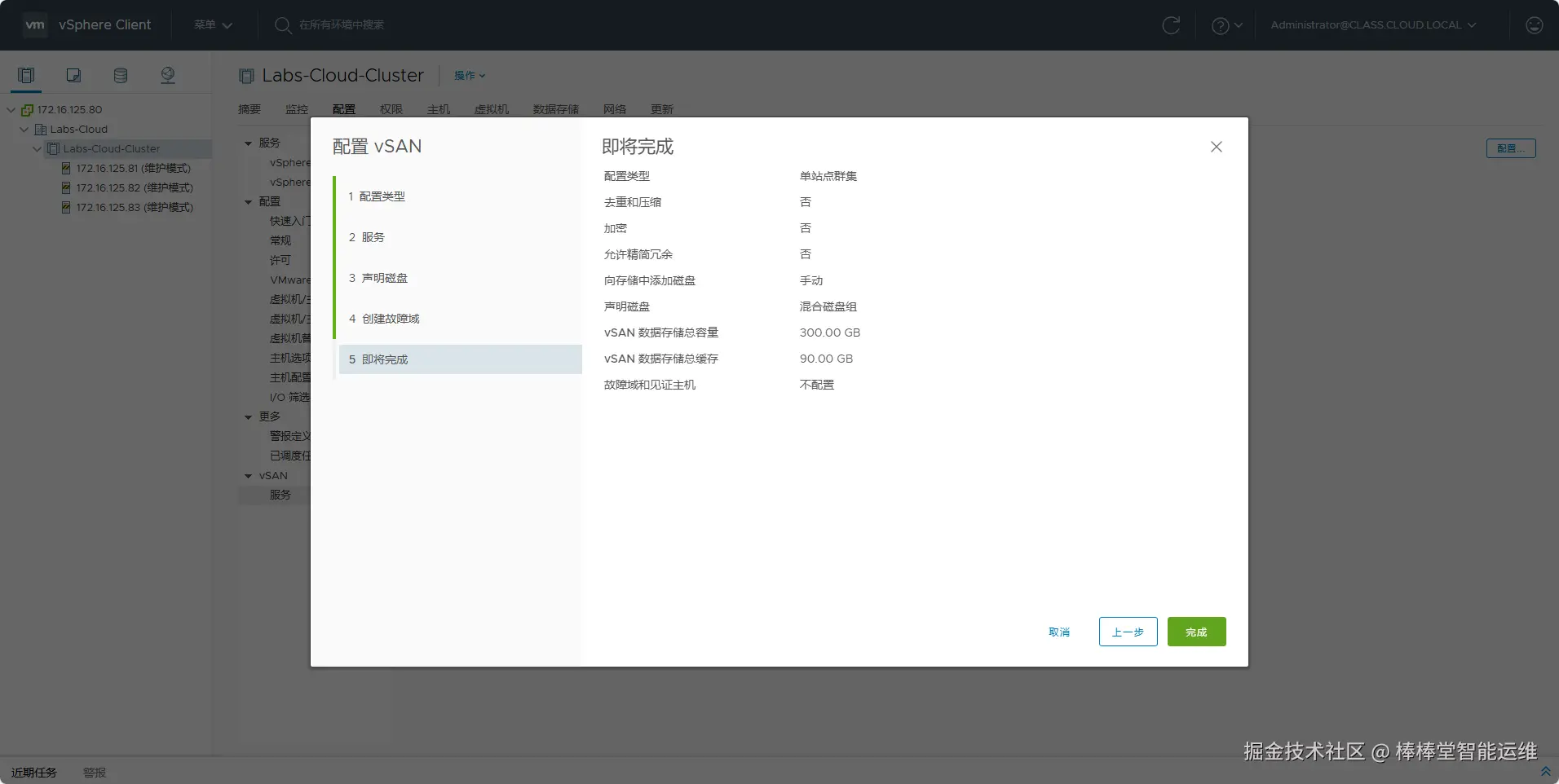Switch to the 虚拟机 tab

(492, 109)
